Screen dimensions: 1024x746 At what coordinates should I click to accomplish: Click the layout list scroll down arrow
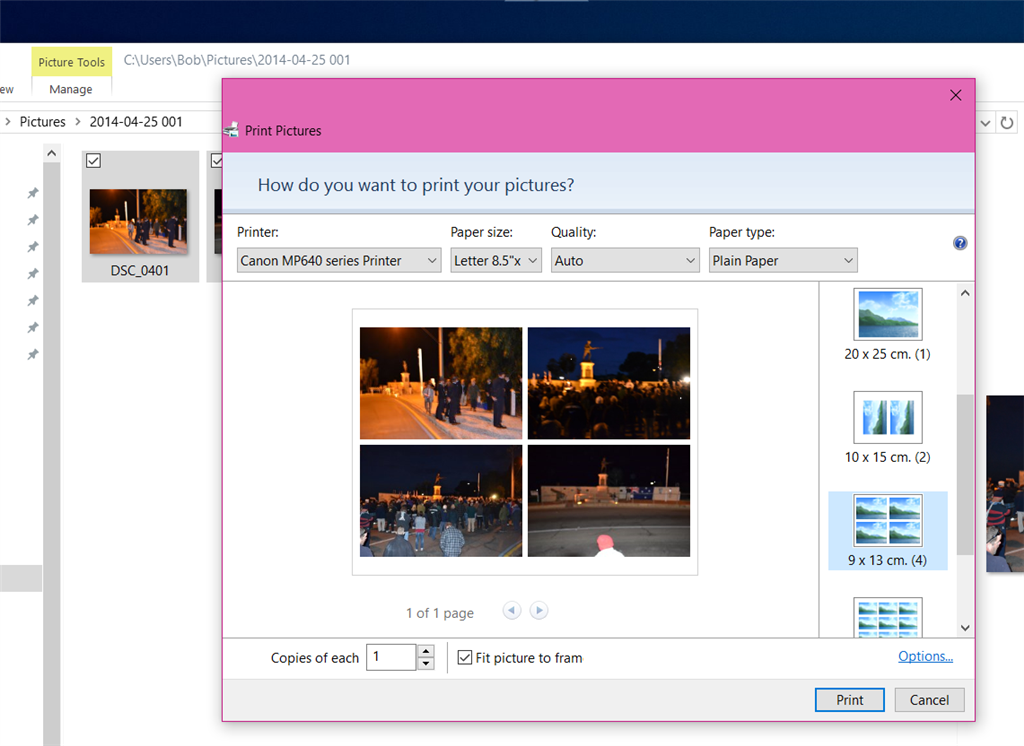coord(965,628)
